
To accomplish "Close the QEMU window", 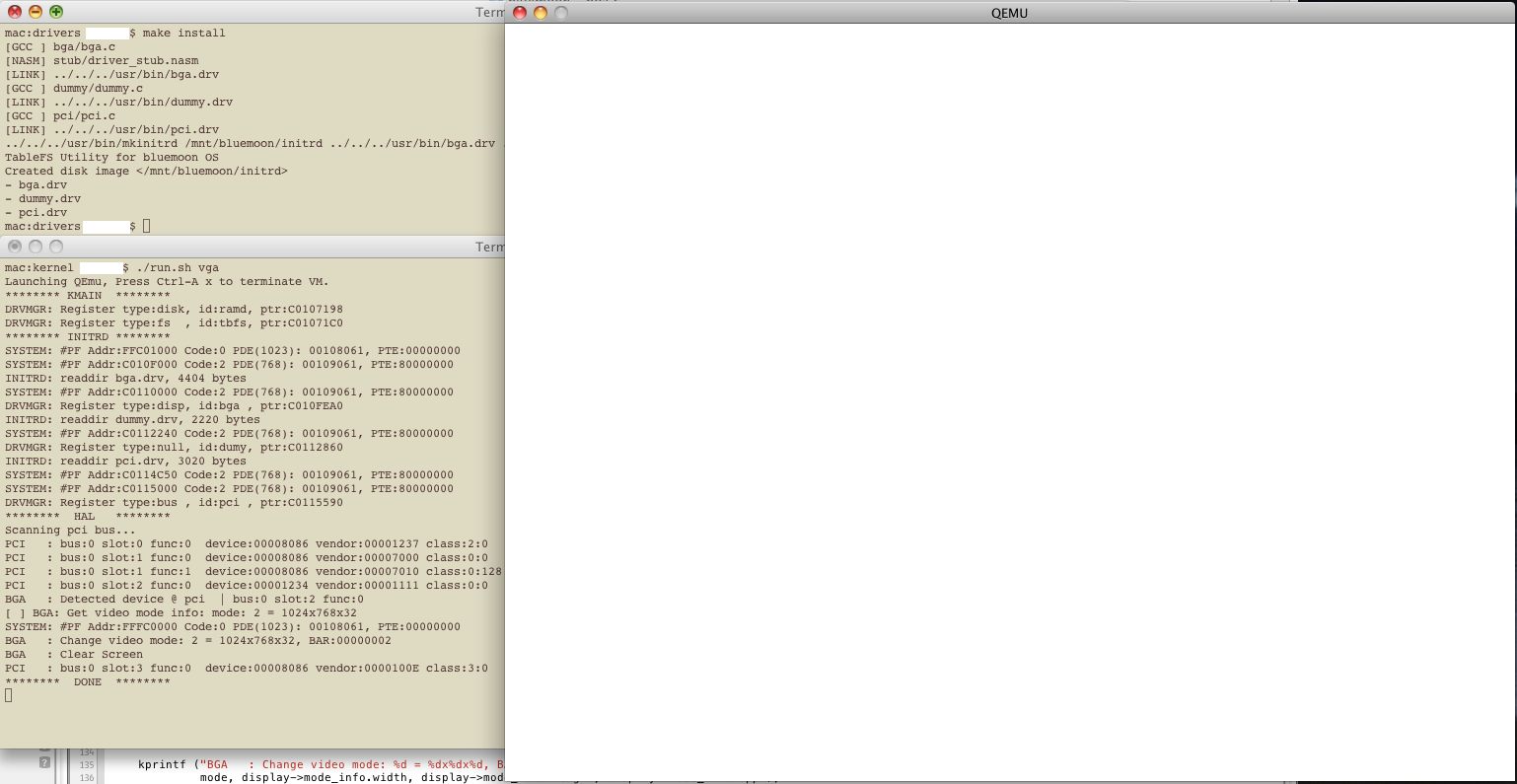I will [520, 13].
